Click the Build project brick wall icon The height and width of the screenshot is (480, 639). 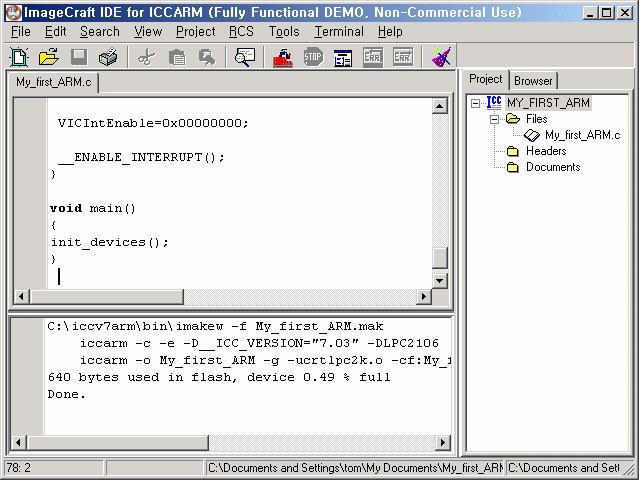pyautogui.click(x=283, y=57)
